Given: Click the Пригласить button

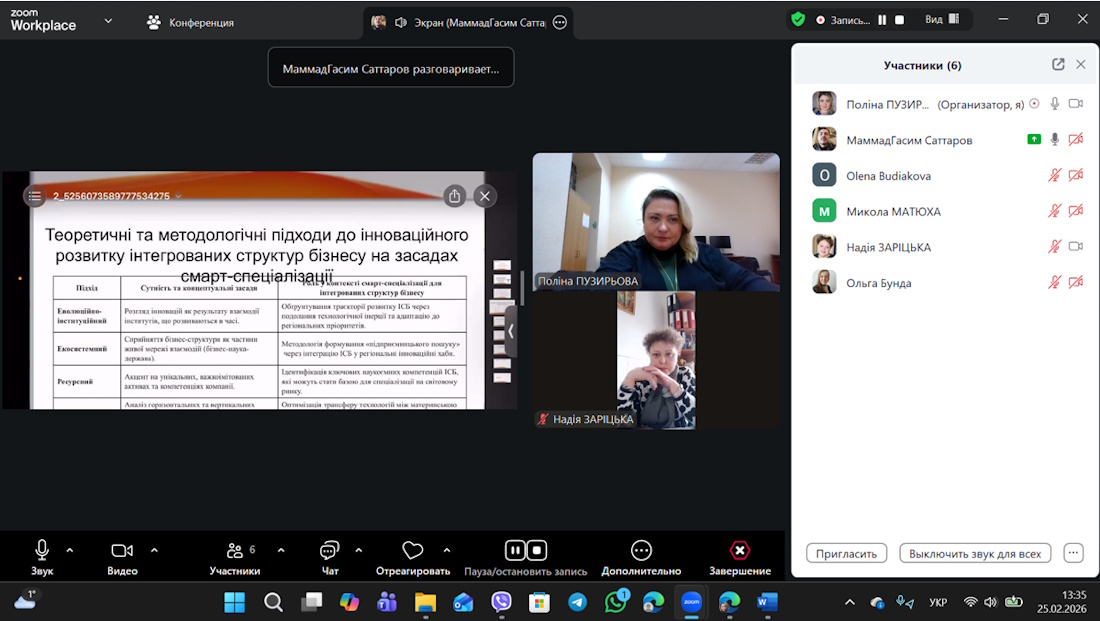Looking at the screenshot, I should click(846, 553).
